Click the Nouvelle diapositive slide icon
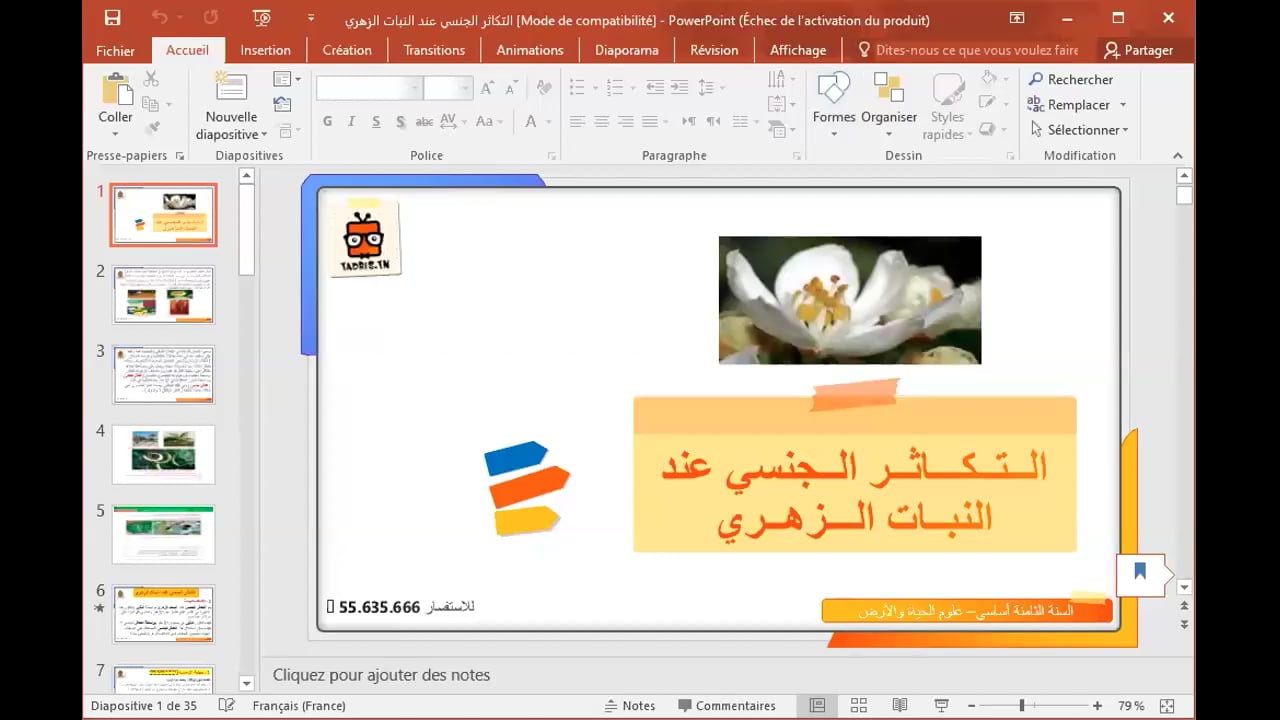Viewport: 1280px width, 720px height. pos(231,88)
